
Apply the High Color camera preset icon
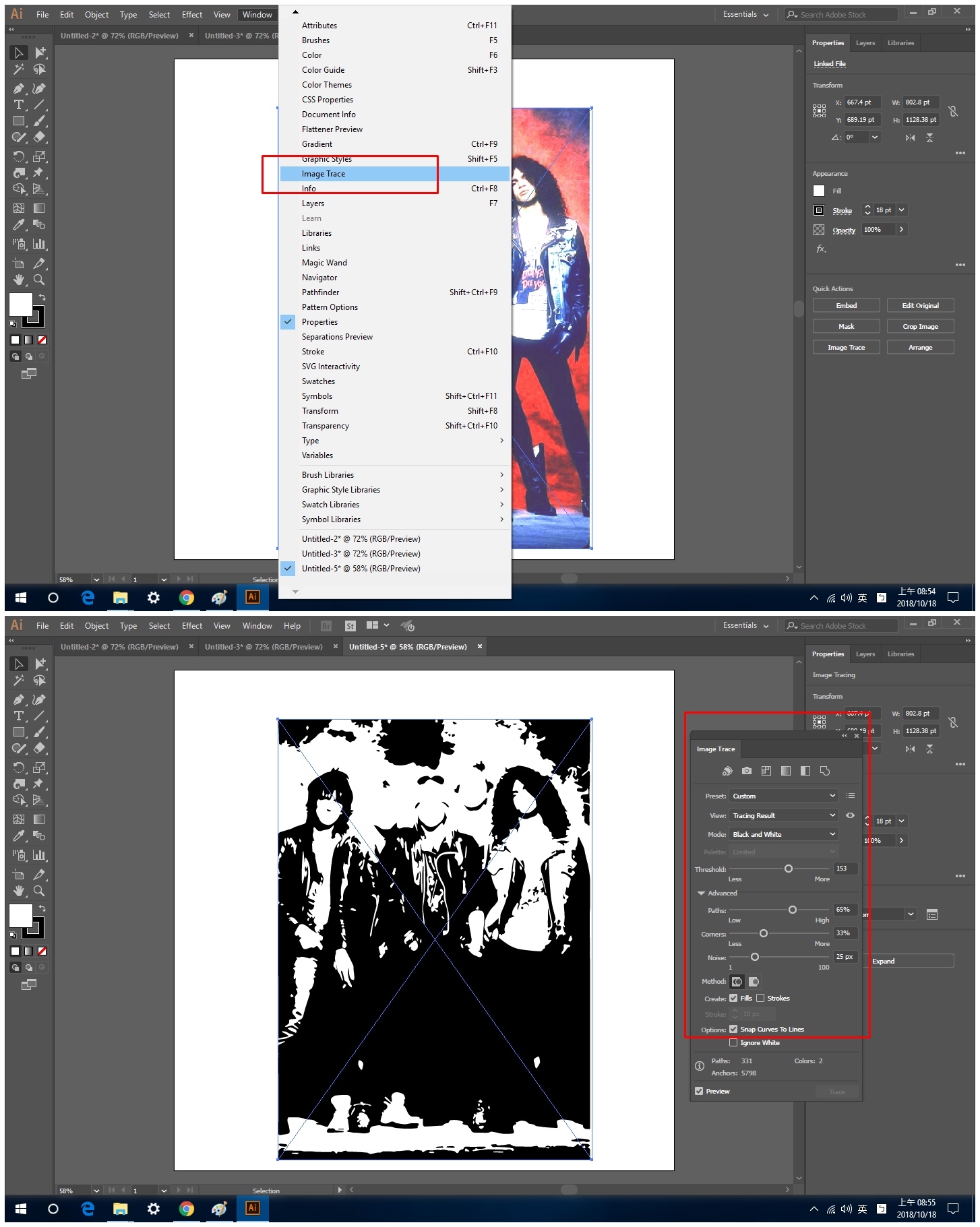tap(747, 771)
